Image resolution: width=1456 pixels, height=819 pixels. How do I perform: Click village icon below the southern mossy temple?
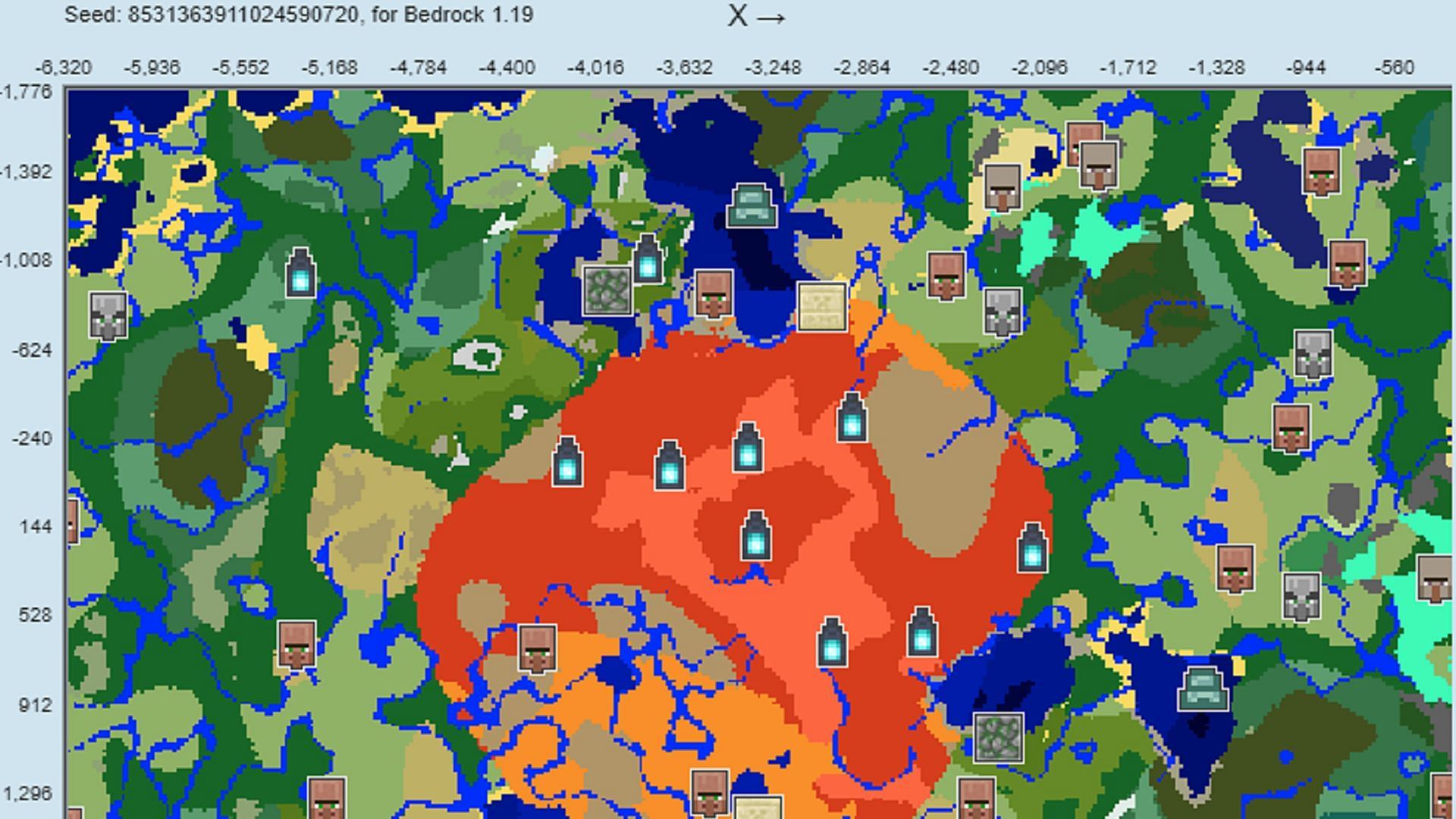tap(976, 798)
